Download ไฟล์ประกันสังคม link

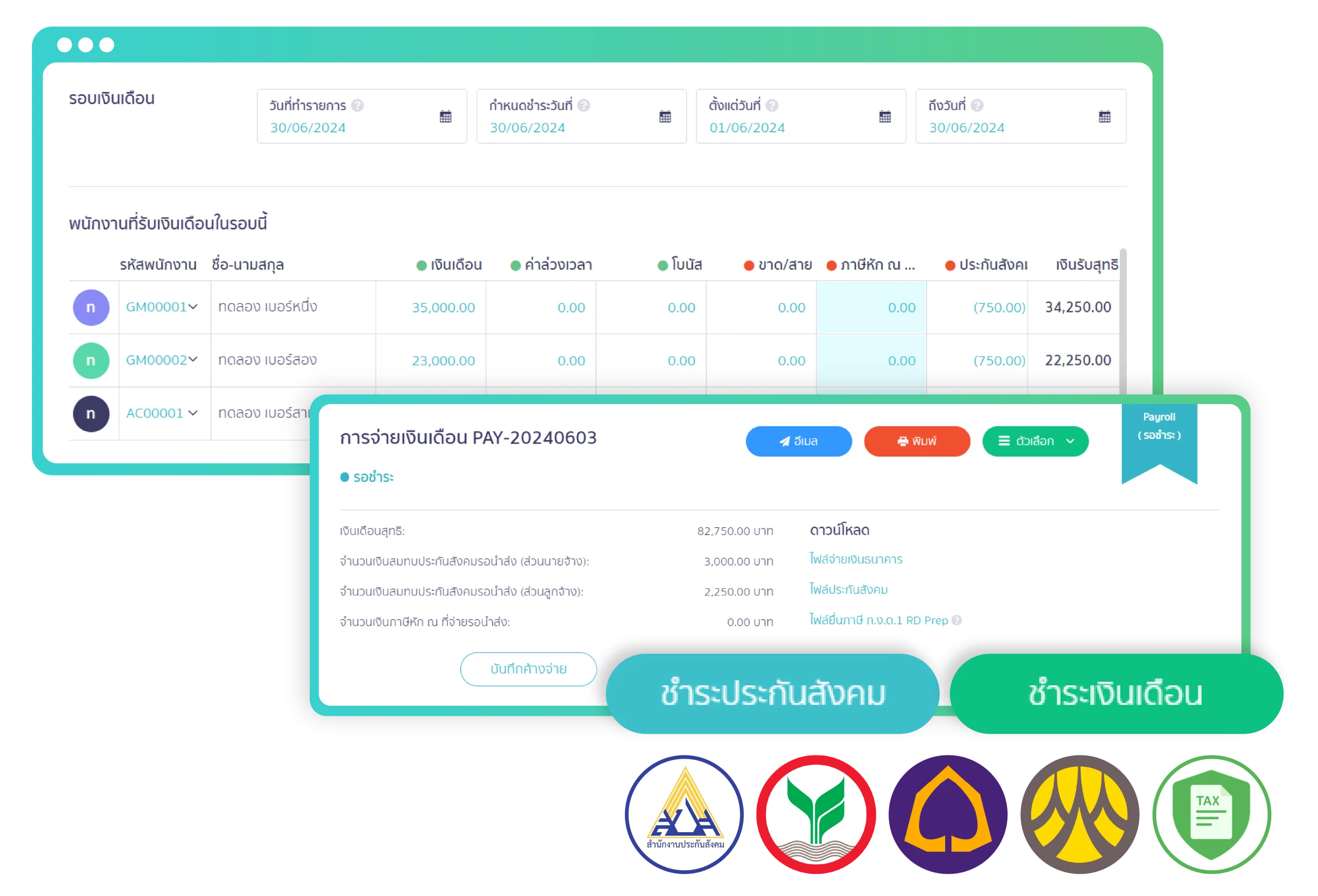848,589
